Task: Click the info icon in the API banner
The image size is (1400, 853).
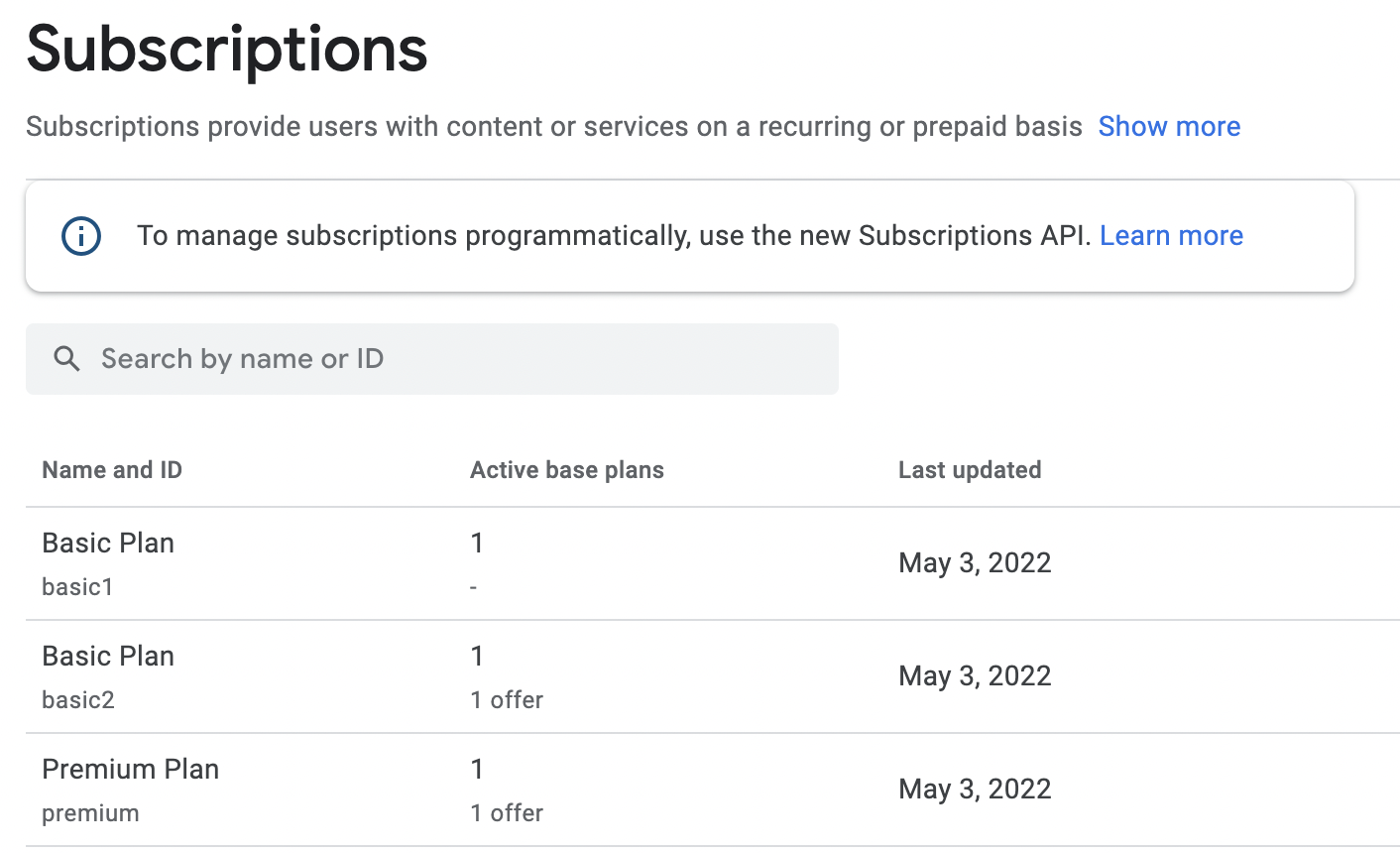Action: [81, 236]
